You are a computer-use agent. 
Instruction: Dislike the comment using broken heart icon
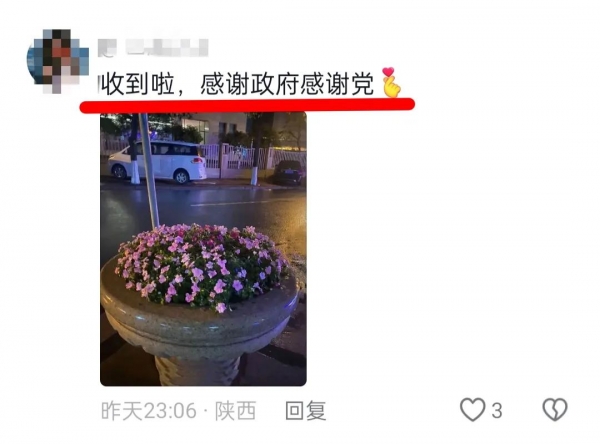(555, 410)
